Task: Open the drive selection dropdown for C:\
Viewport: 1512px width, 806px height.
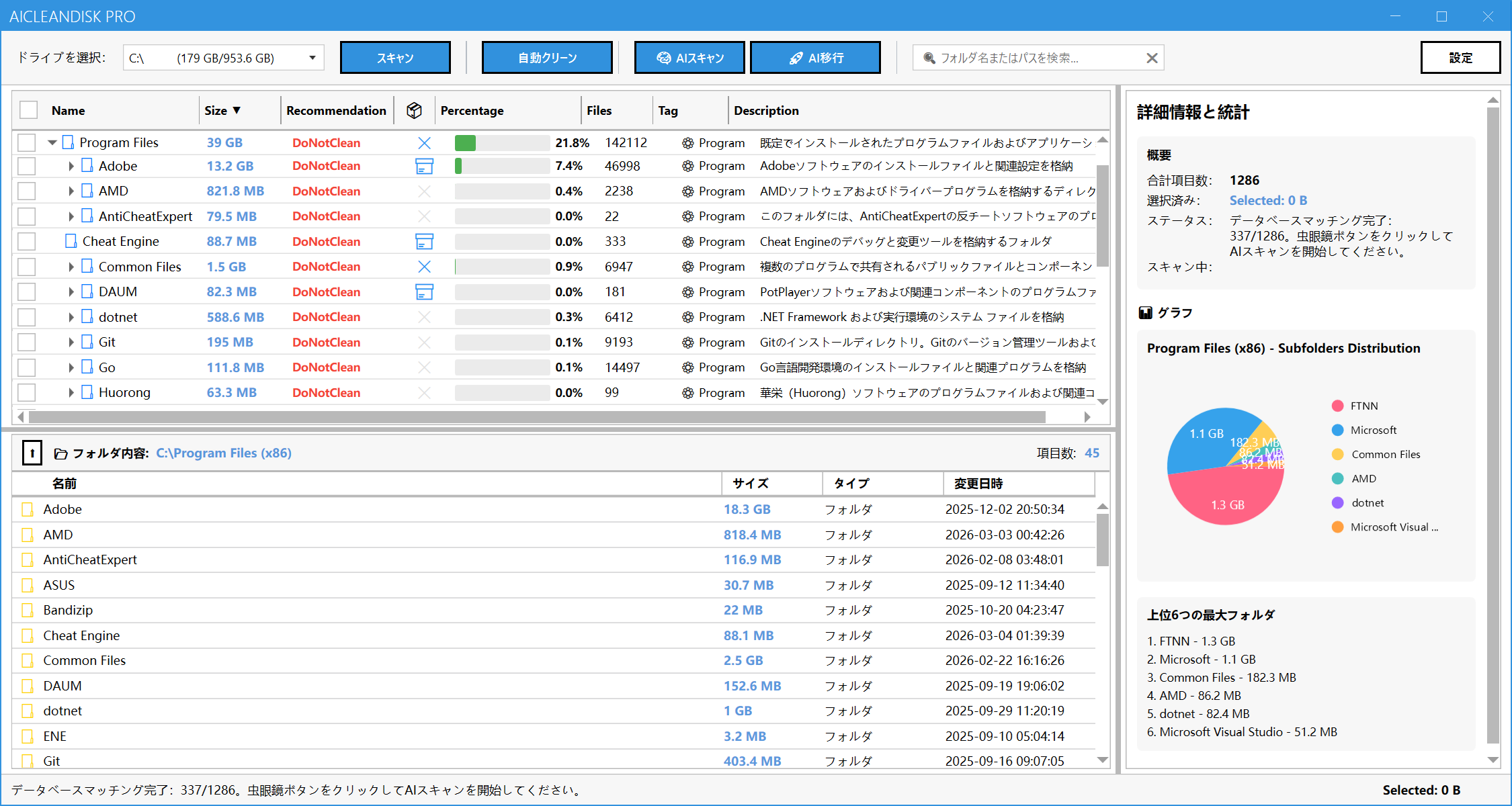Action: 312,58
